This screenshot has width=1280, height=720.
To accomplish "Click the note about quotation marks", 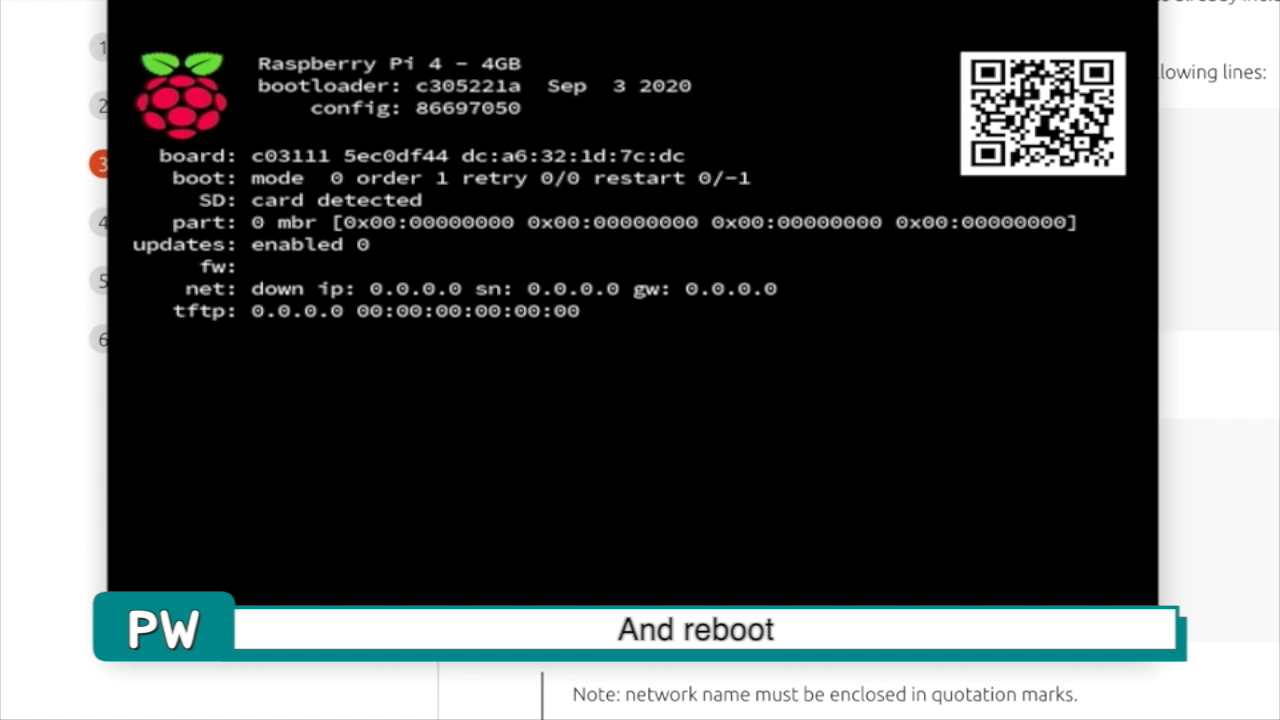I will pos(825,694).
